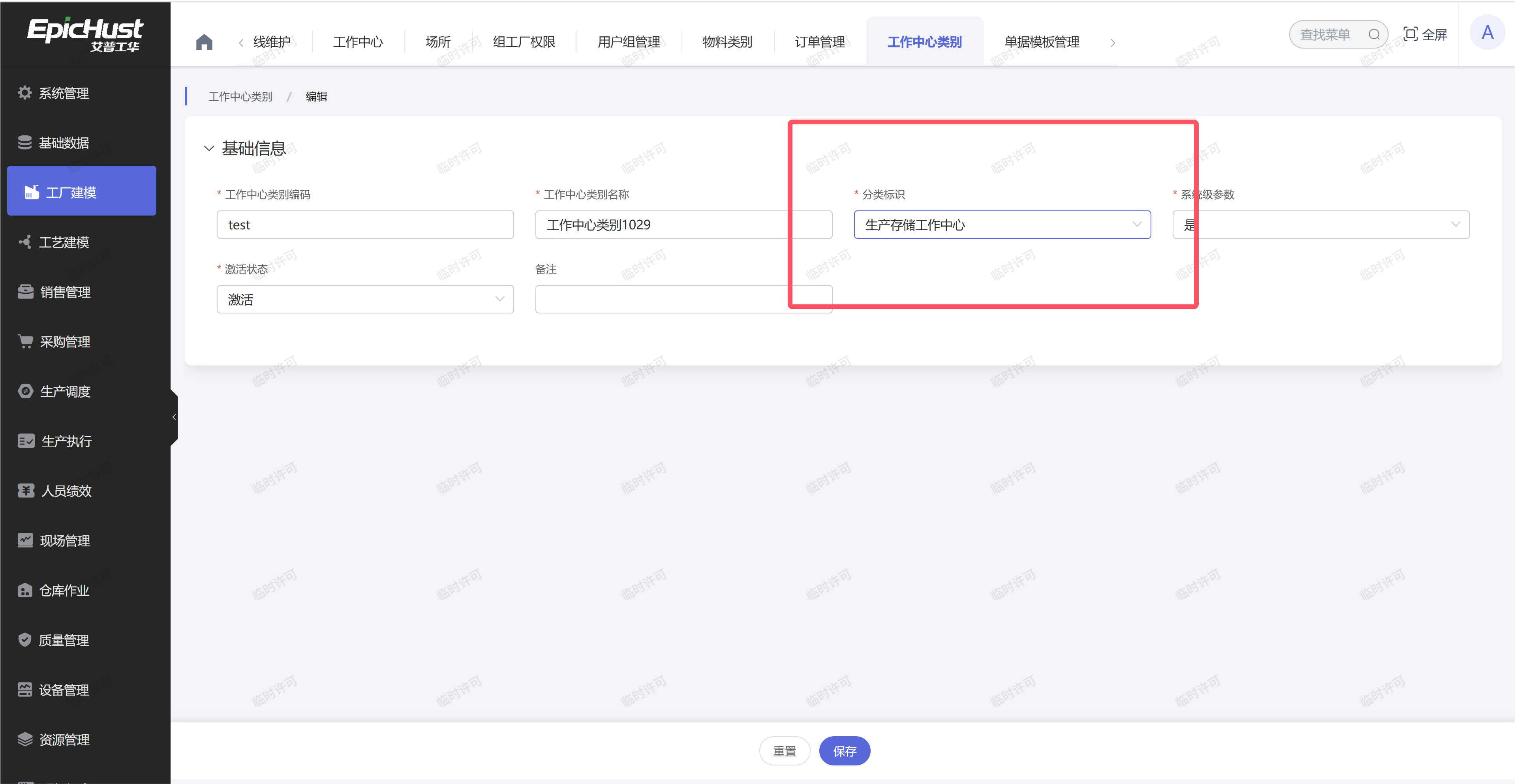Open 采购管理 cart menu in sidebar
This screenshot has height=784, width=1515.
[65, 342]
